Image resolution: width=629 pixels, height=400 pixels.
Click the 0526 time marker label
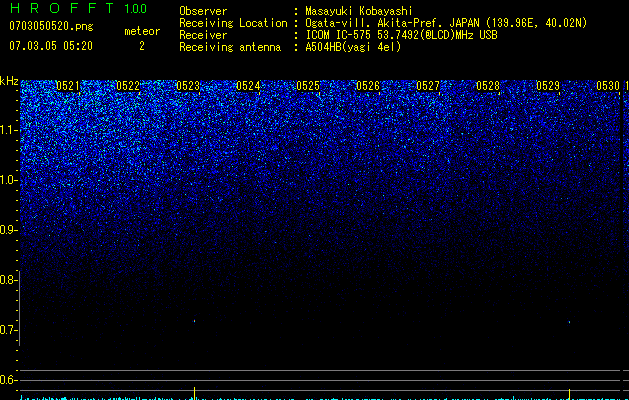pos(368,86)
